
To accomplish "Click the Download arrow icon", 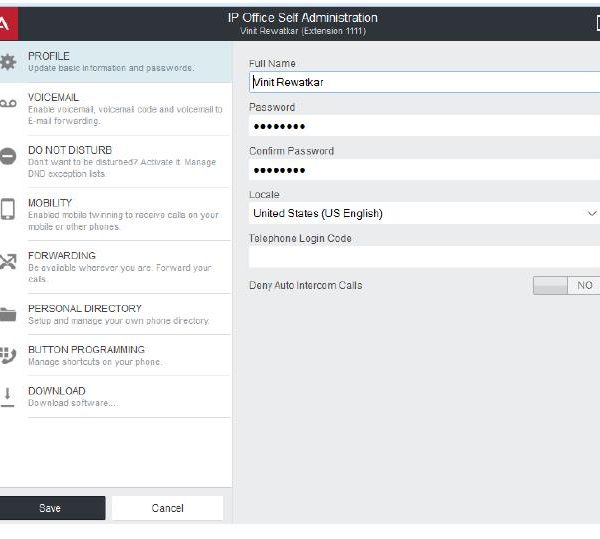I will (x=8, y=396).
